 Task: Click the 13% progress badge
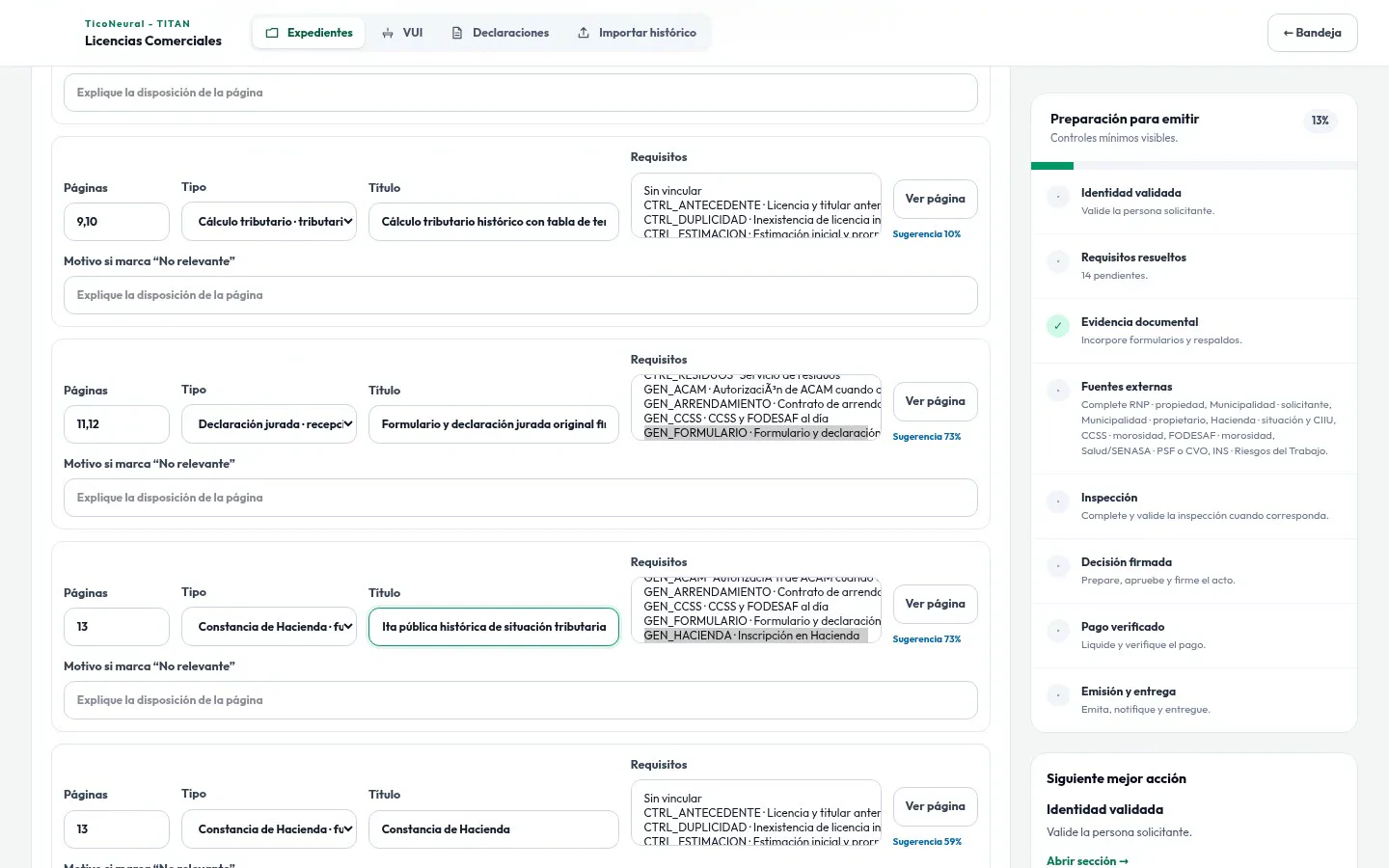pos(1320,121)
